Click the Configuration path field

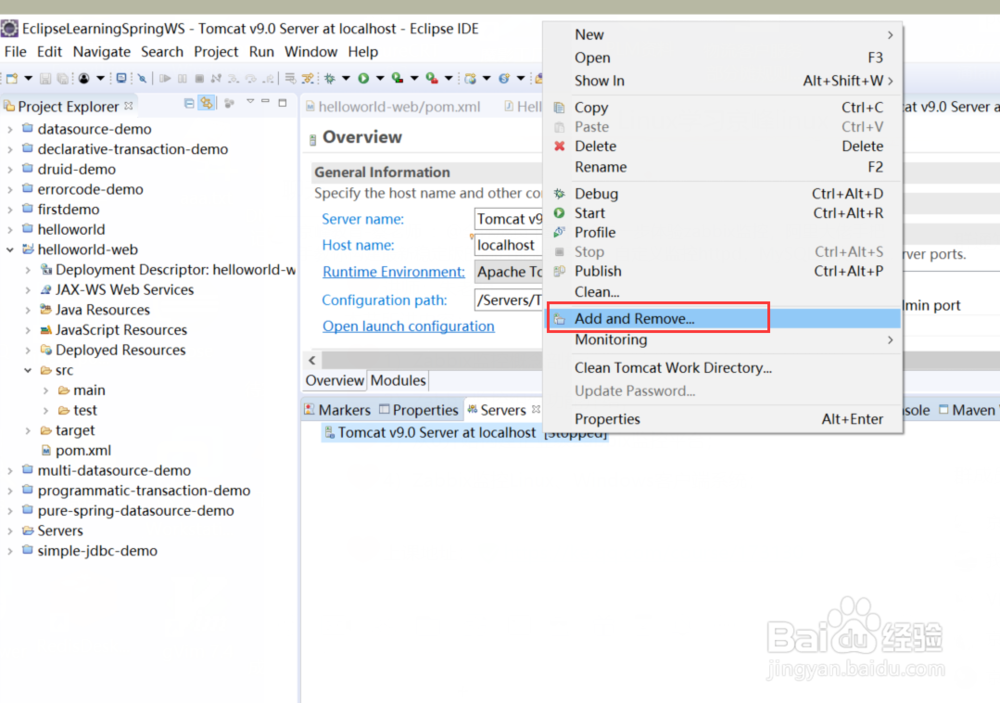point(508,299)
